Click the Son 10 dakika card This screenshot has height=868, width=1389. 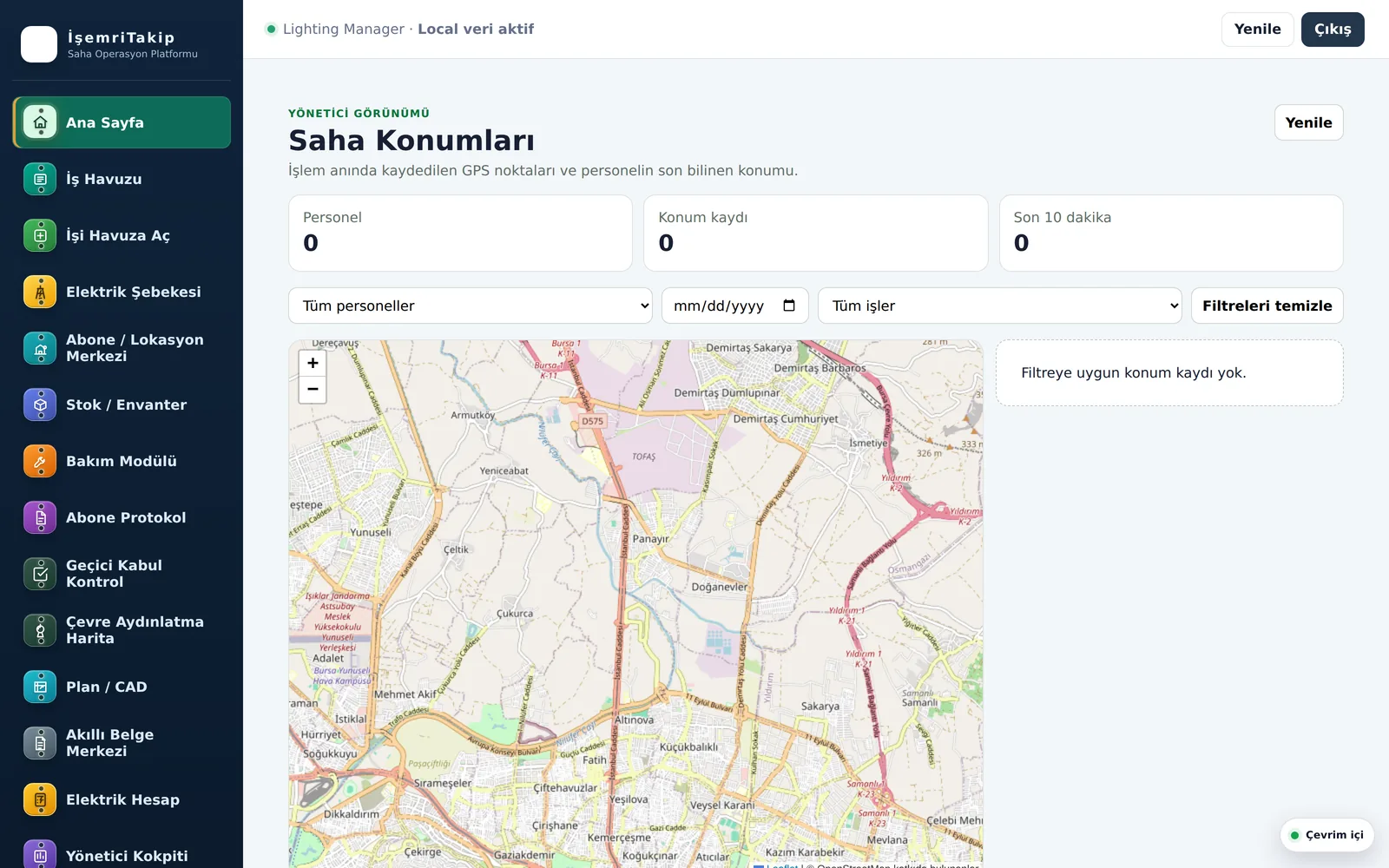tap(1171, 233)
